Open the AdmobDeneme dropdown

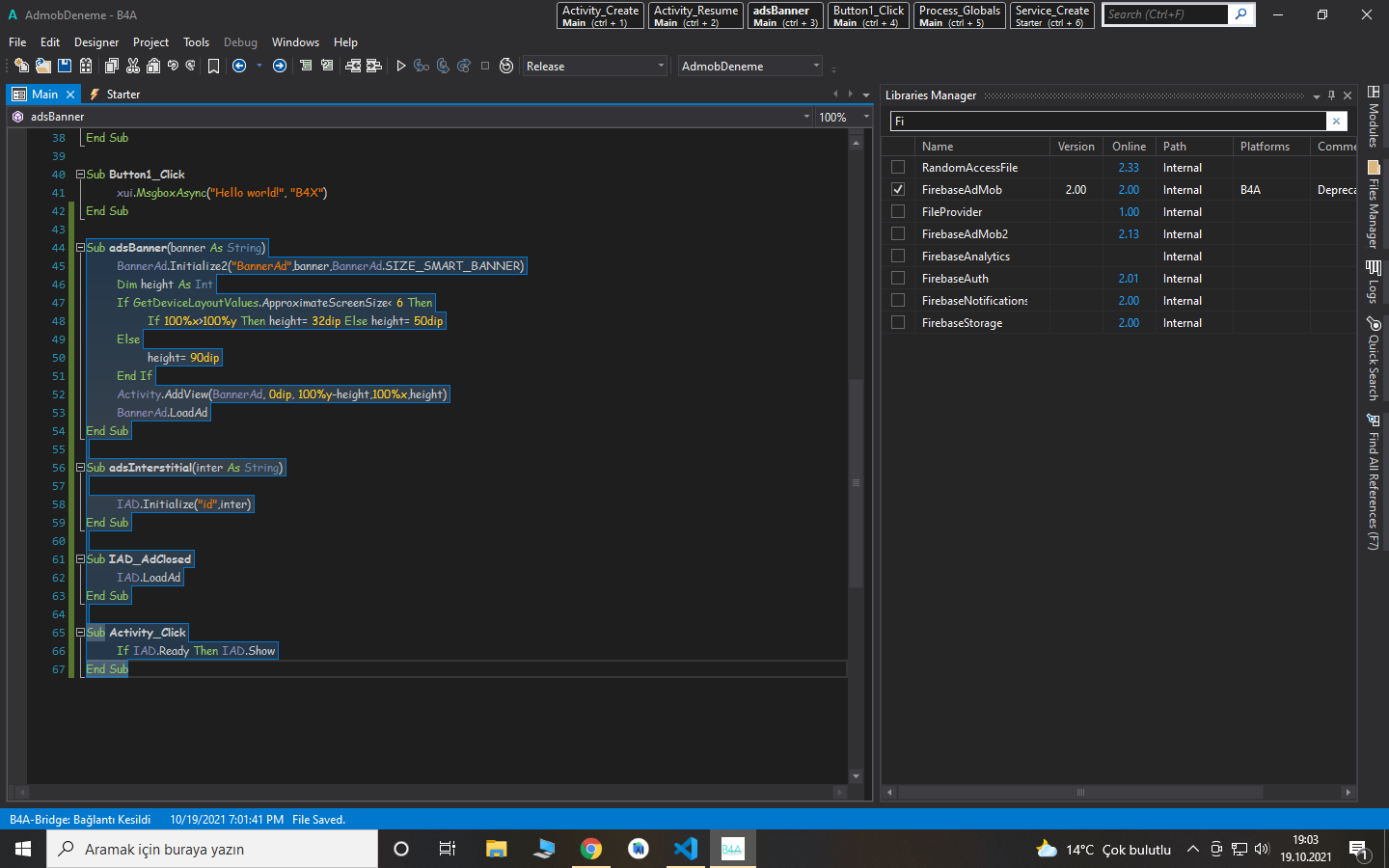pos(750,66)
